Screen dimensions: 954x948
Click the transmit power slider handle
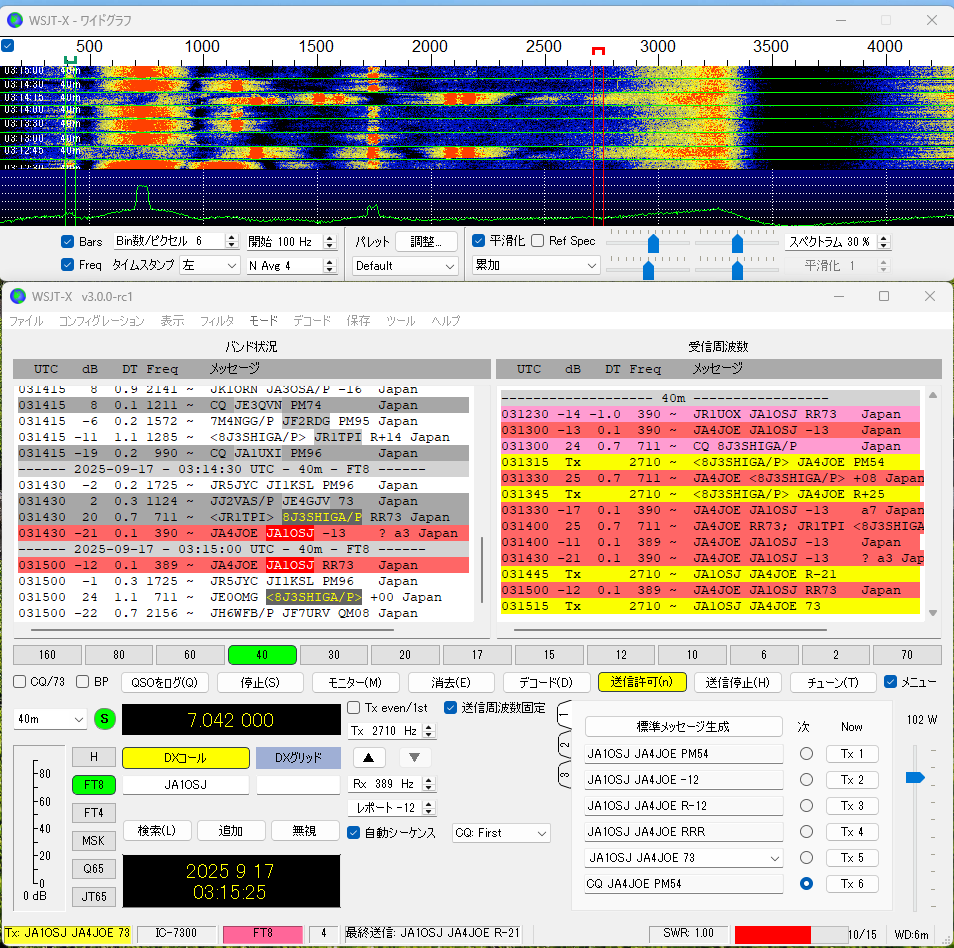914,777
